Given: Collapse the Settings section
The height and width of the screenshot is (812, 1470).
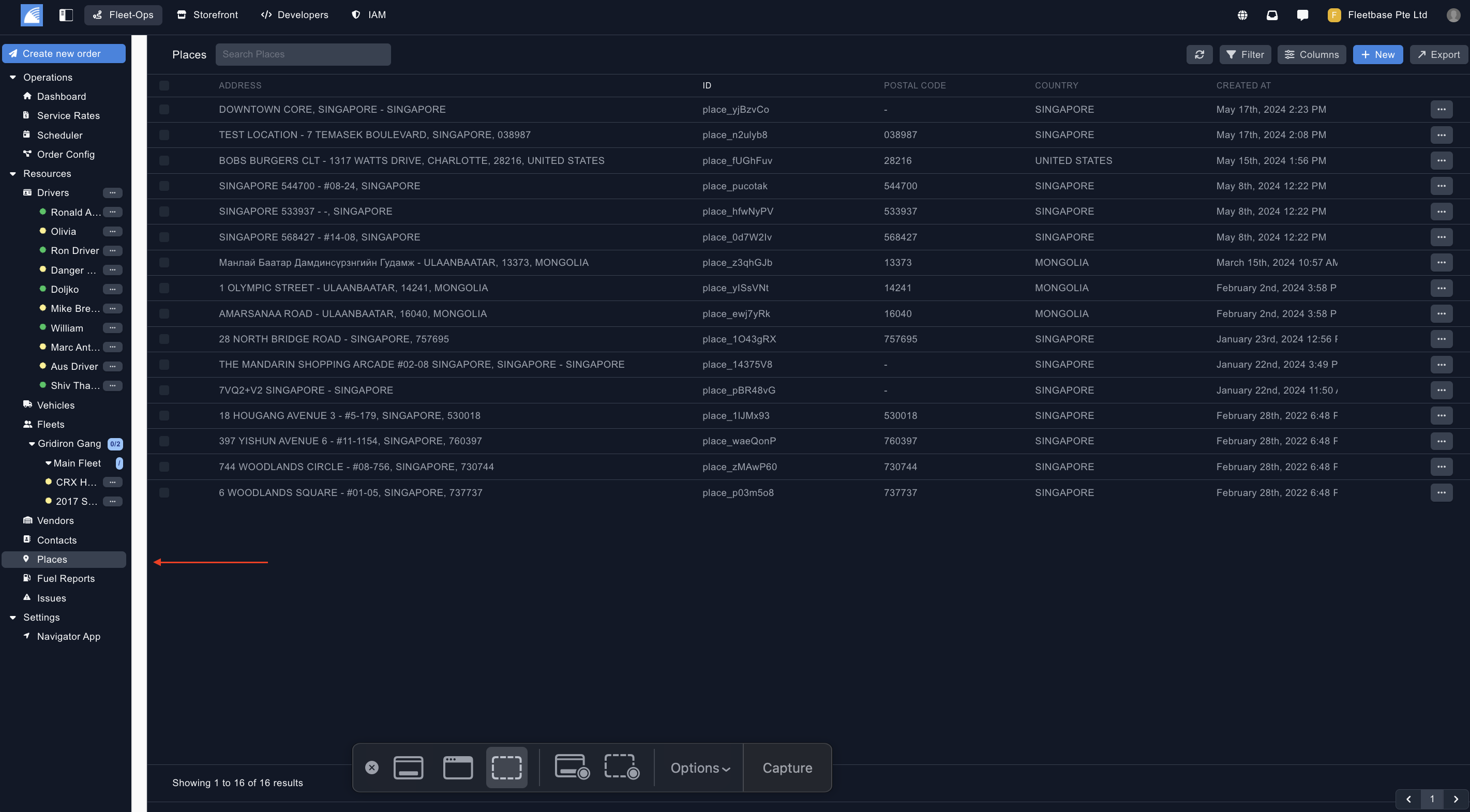Looking at the screenshot, I should pos(12,618).
